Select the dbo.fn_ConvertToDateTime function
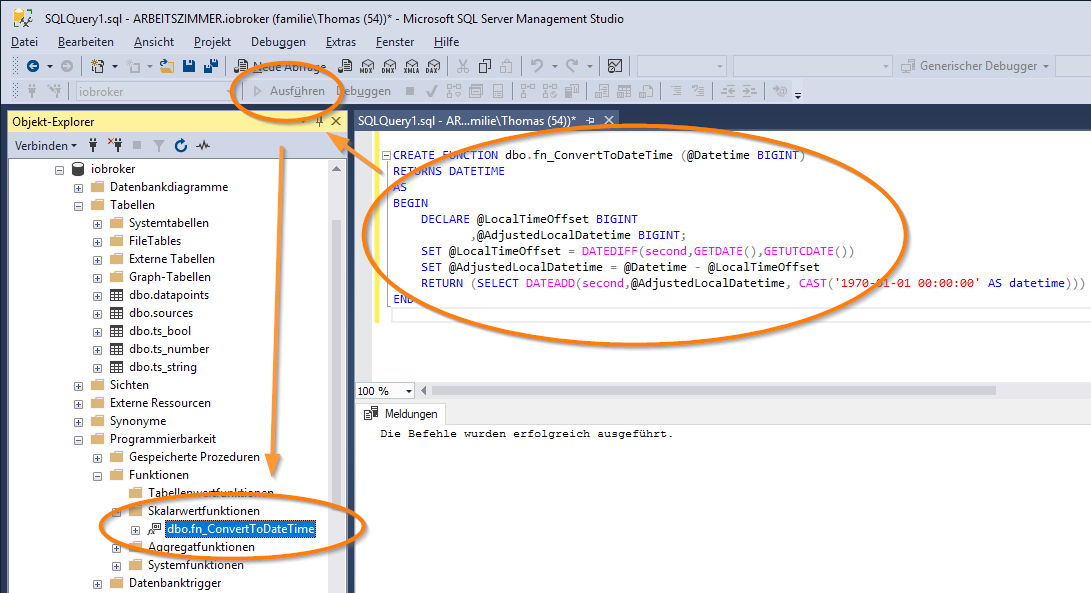 241,529
